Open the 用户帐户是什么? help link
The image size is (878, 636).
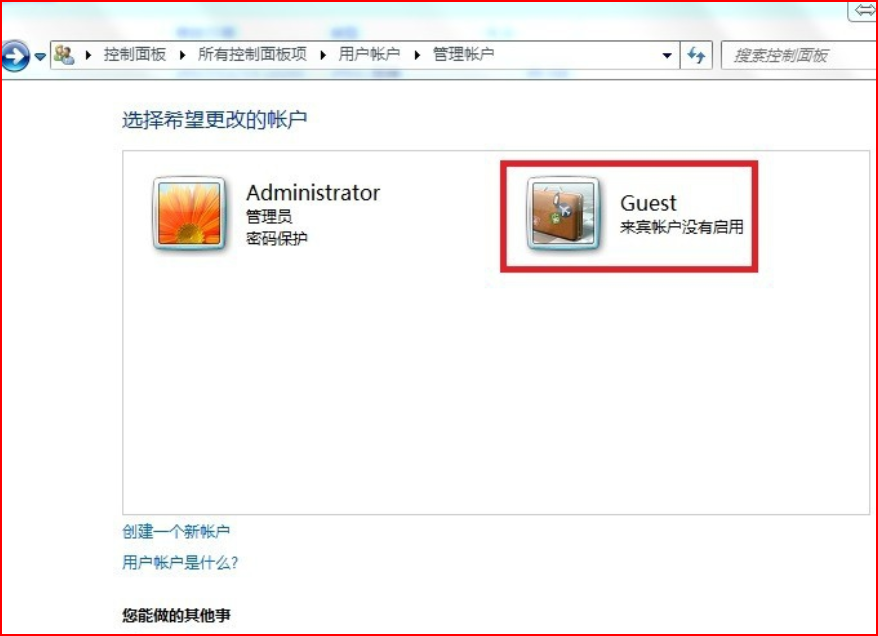click(x=180, y=562)
